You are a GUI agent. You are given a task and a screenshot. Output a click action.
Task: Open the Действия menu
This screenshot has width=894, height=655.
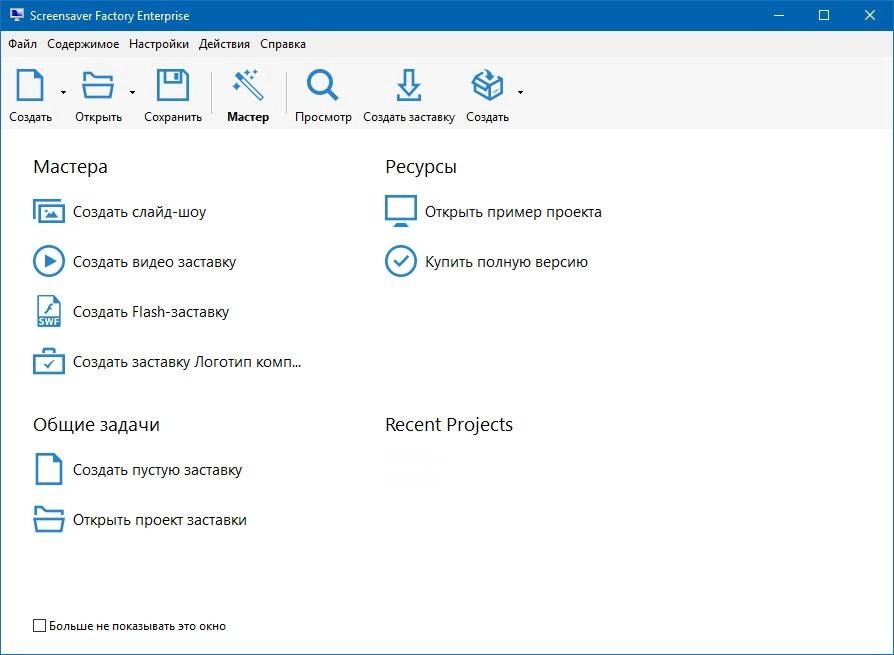[224, 44]
